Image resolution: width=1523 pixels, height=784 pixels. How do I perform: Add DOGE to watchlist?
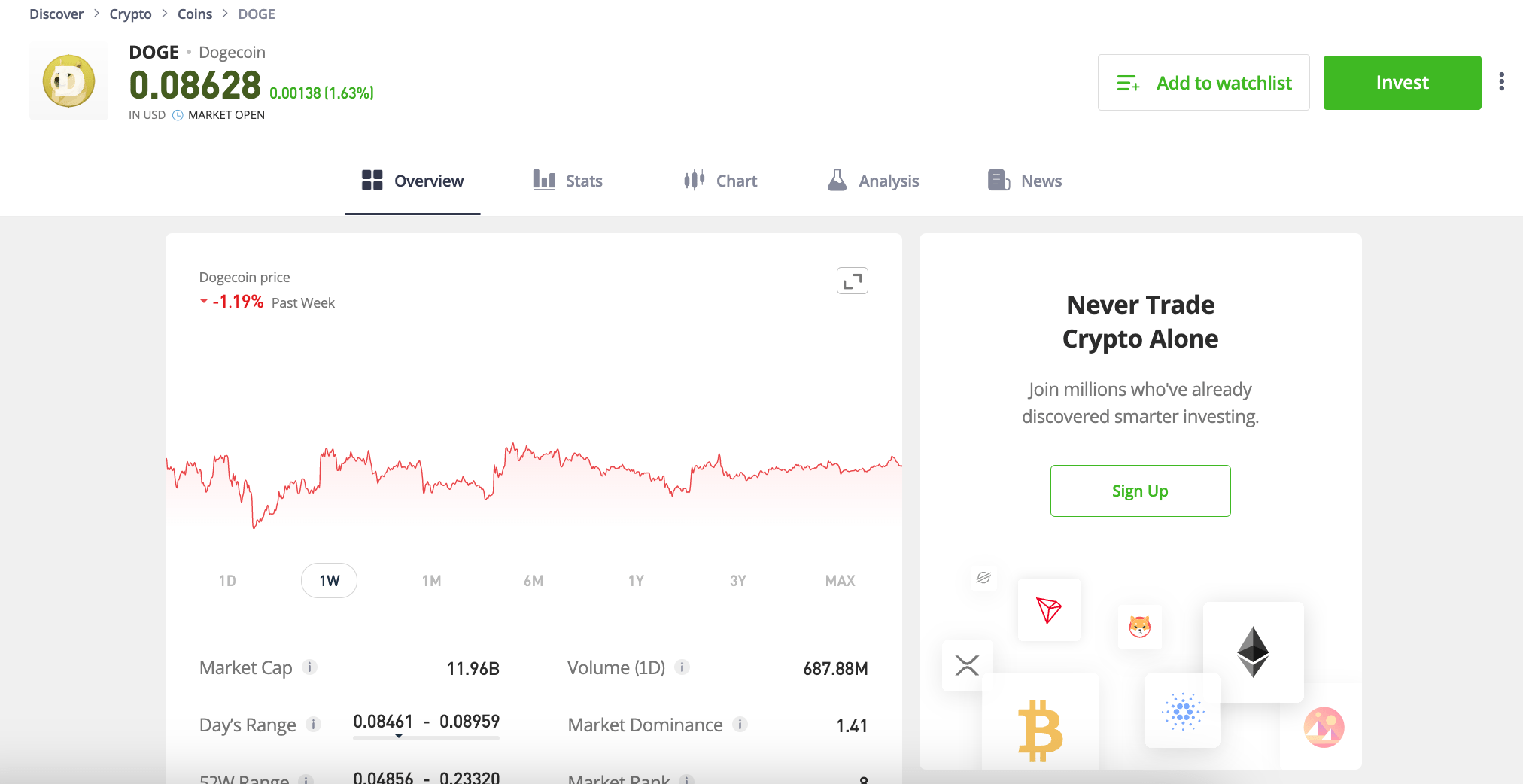1202,82
